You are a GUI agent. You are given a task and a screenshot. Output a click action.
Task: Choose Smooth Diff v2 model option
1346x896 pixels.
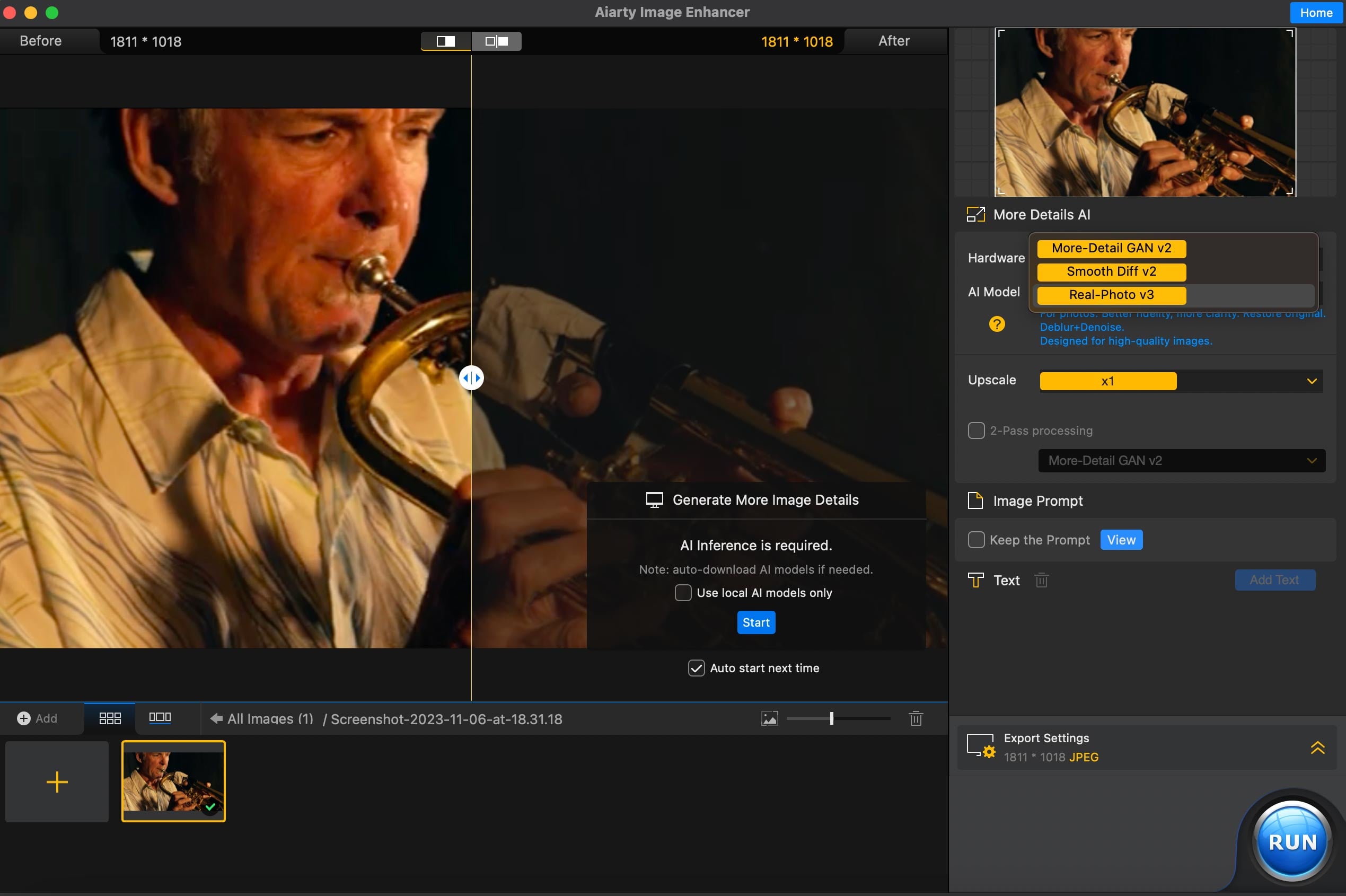pos(1111,271)
